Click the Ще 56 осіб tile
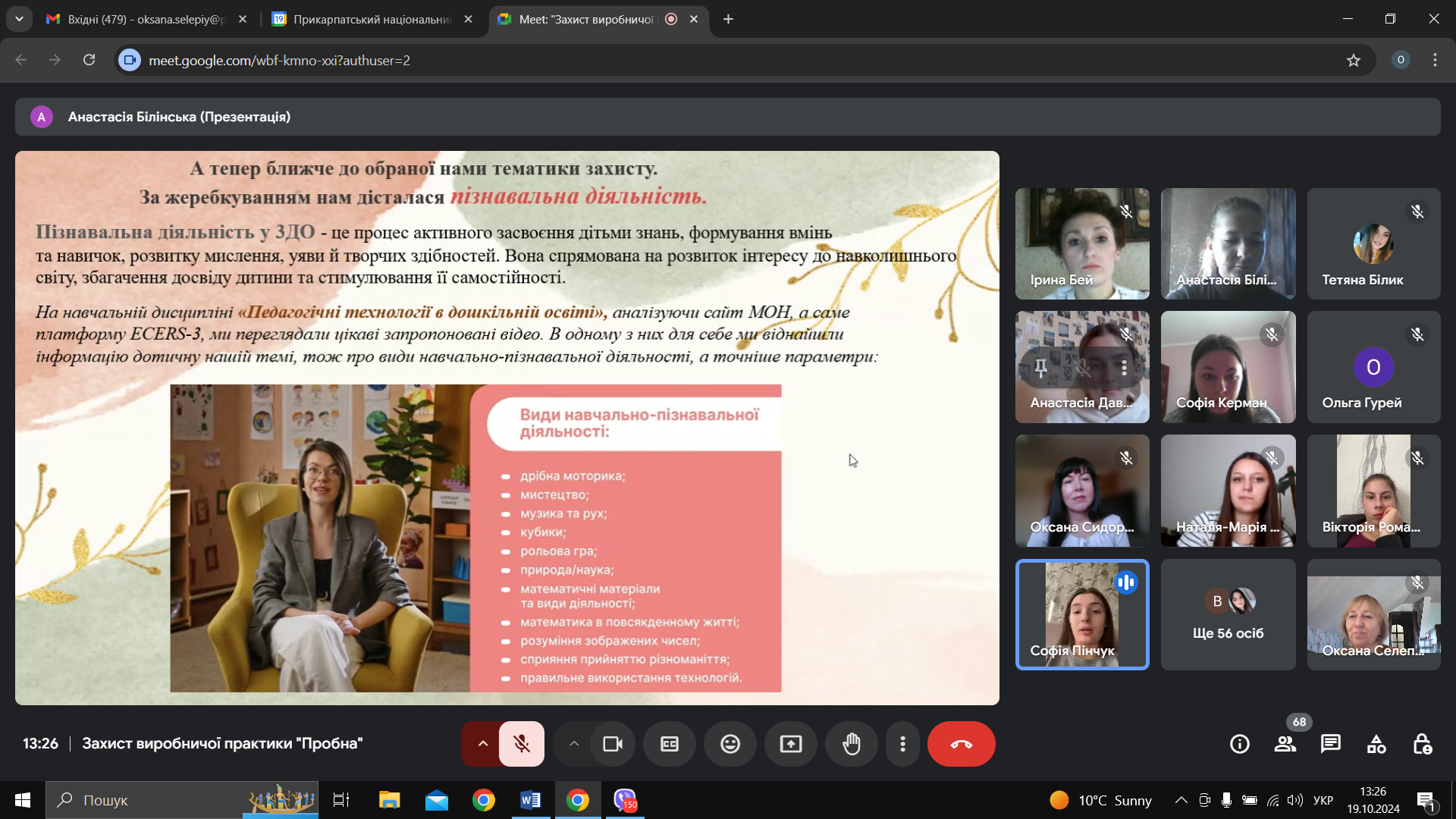Viewport: 1456px width, 819px height. (x=1228, y=615)
